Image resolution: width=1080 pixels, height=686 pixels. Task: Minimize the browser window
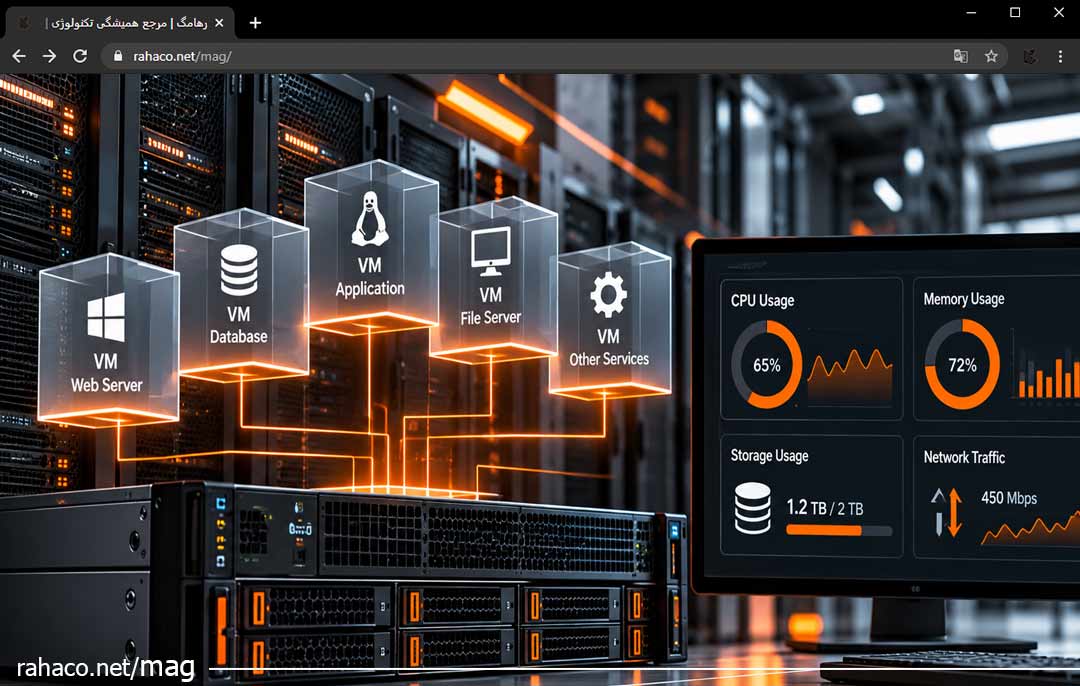971,12
